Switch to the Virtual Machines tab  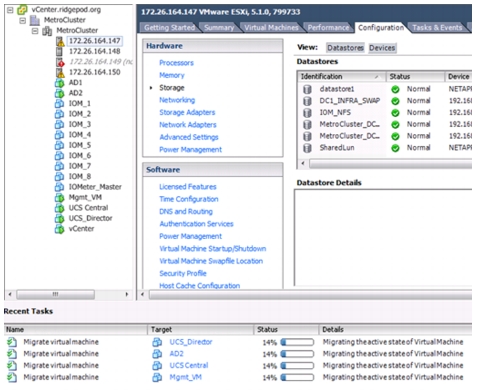point(271,28)
